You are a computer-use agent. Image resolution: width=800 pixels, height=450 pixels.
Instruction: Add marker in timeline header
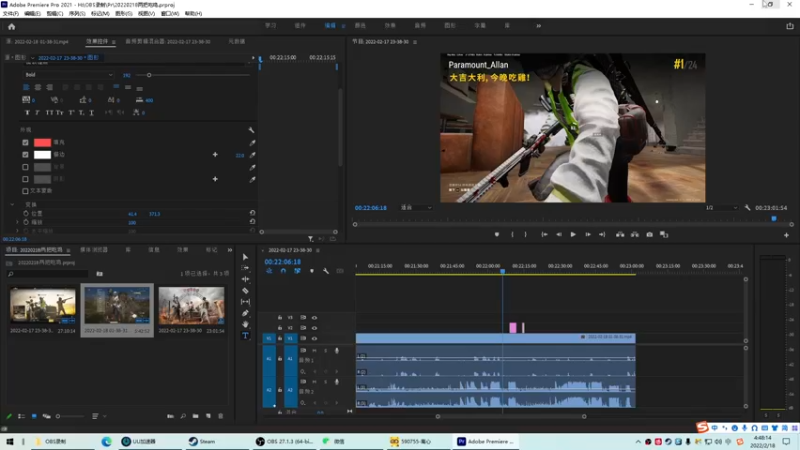click(312, 271)
